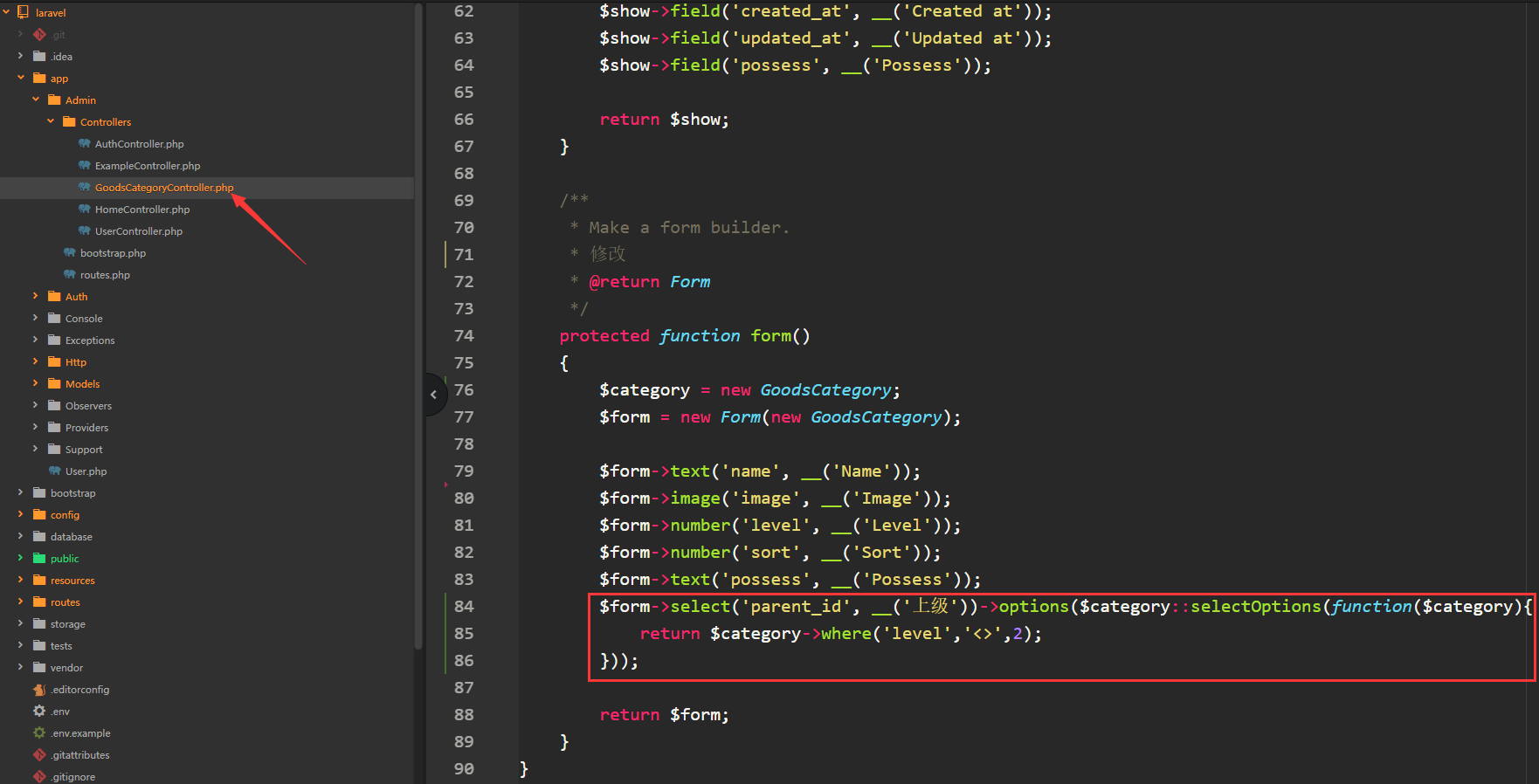Collapse the app folder chevron
Screen dimensions: 1539x784
tap(20, 78)
